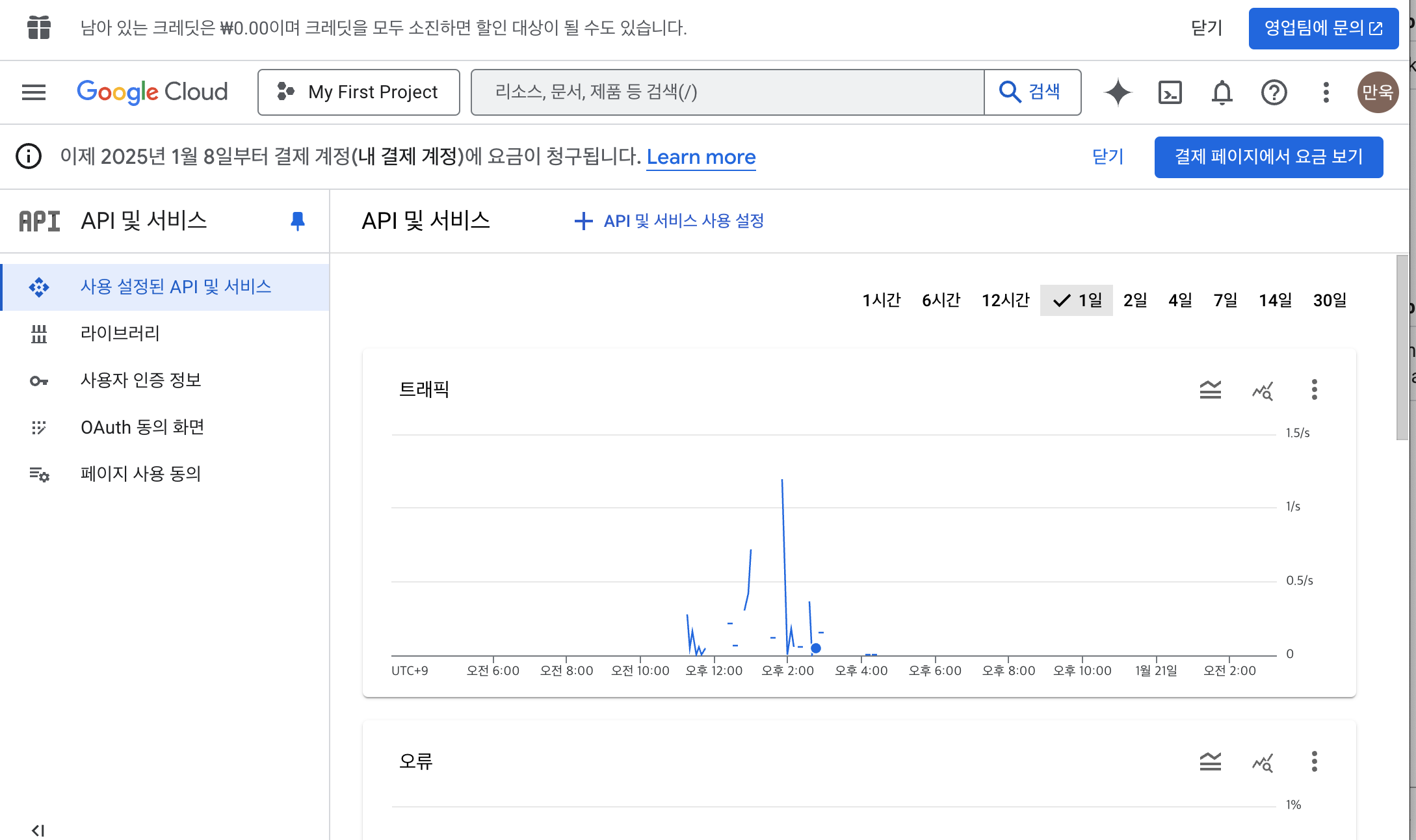Click 결제 페이지에서 요금 보기 button
1416x840 pixels.
[1268, 157]
